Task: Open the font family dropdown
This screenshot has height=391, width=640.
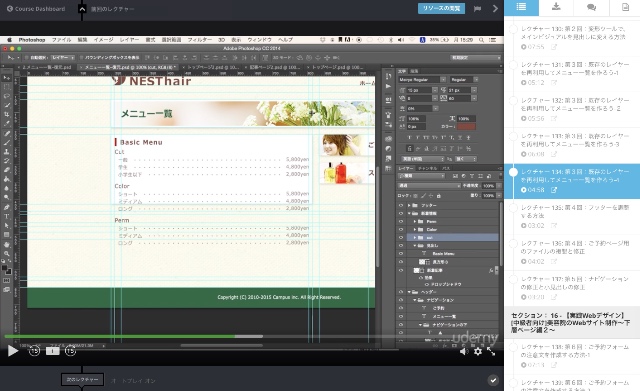Action: (422, 80)
